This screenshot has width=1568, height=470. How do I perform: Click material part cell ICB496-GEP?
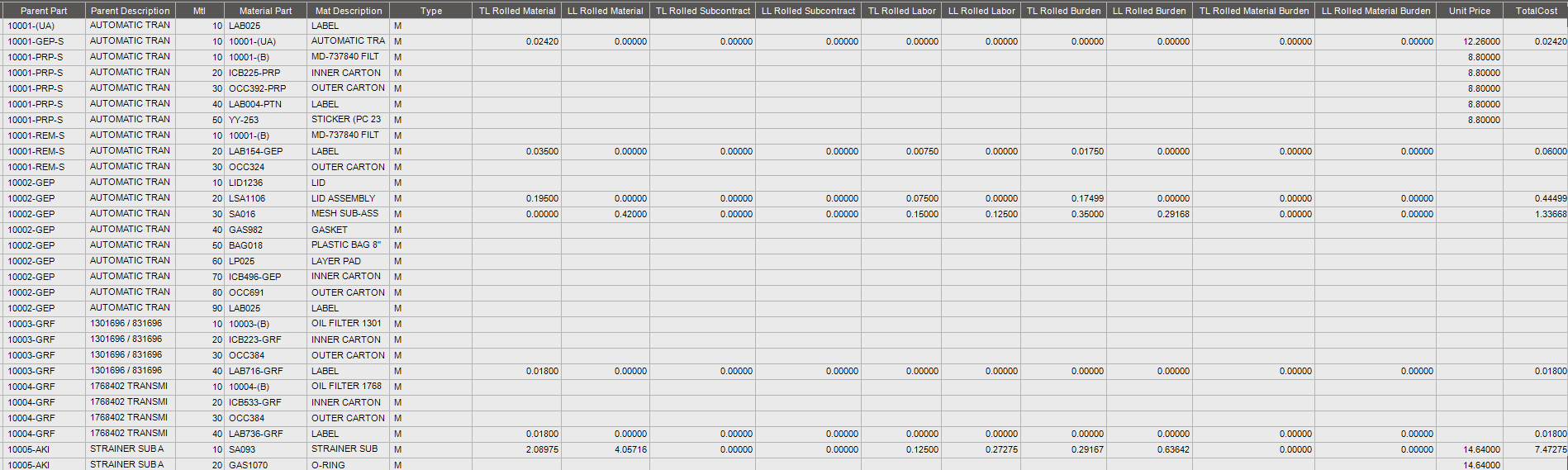(265, 277)
